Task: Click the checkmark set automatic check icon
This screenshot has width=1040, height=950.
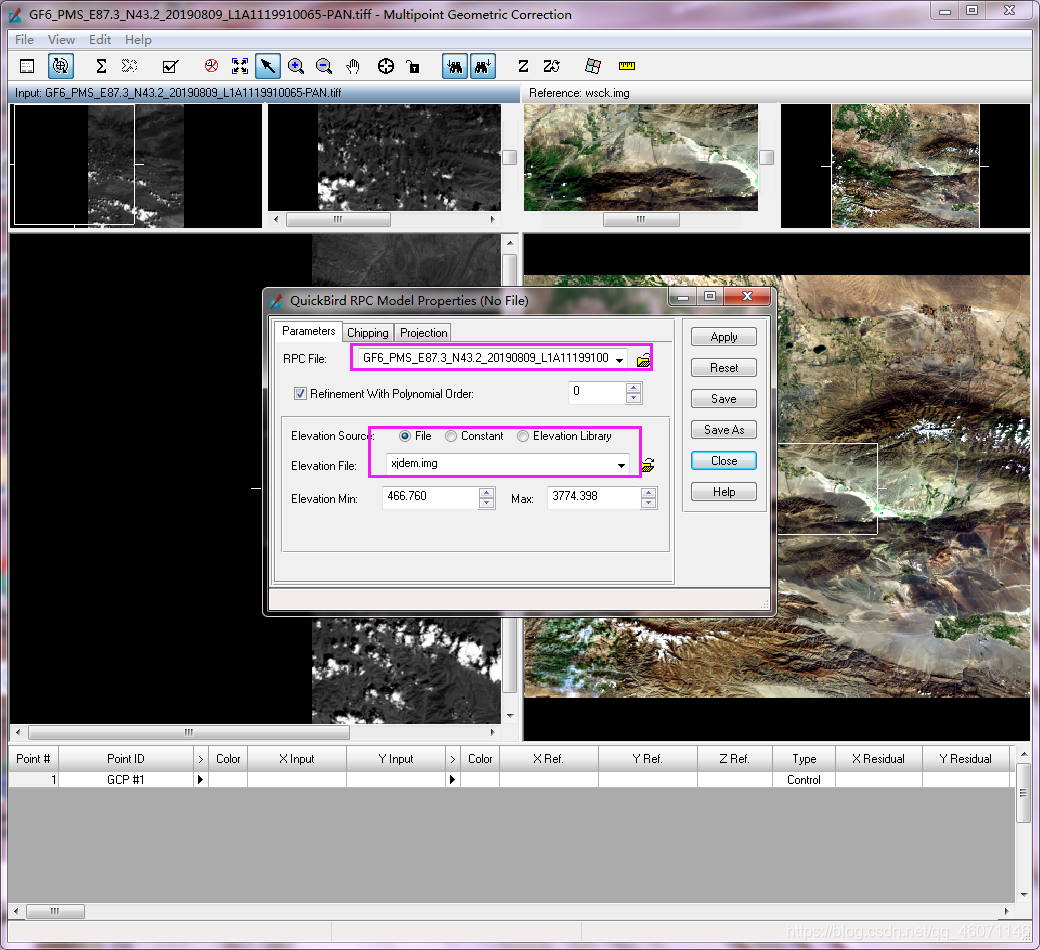Action: pos(170,66)
